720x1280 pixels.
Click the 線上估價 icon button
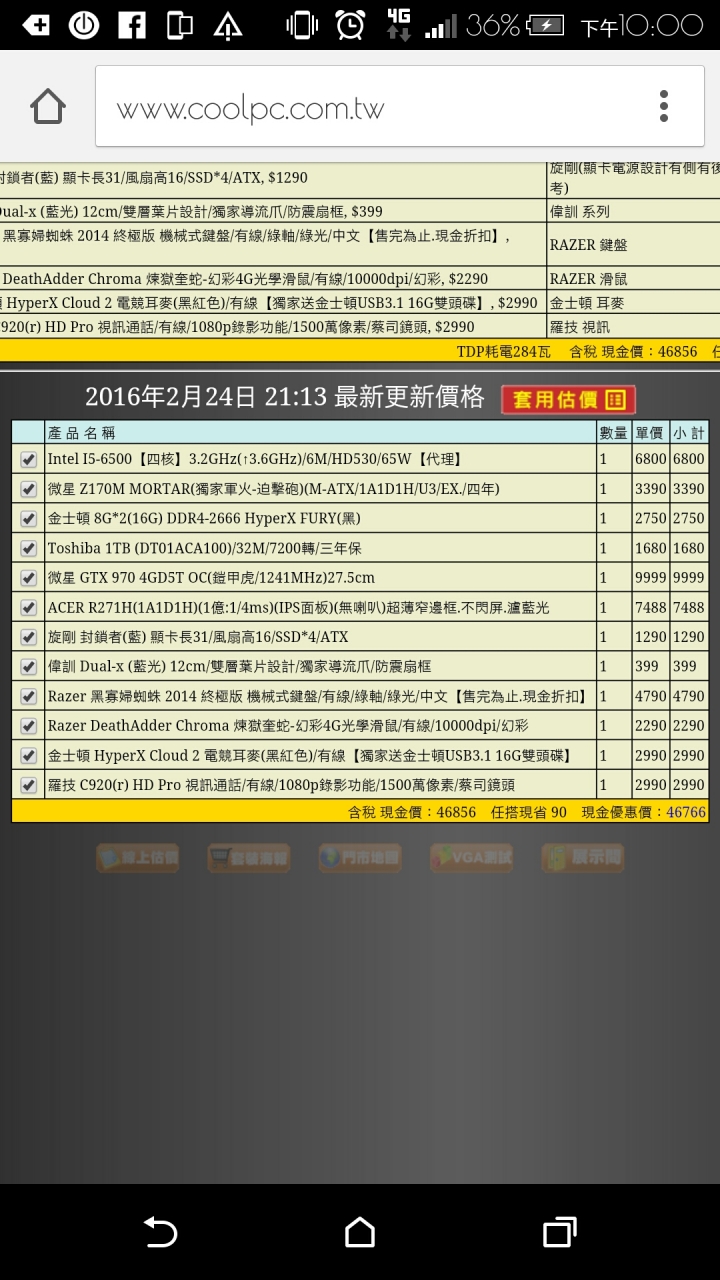point(138,857)
